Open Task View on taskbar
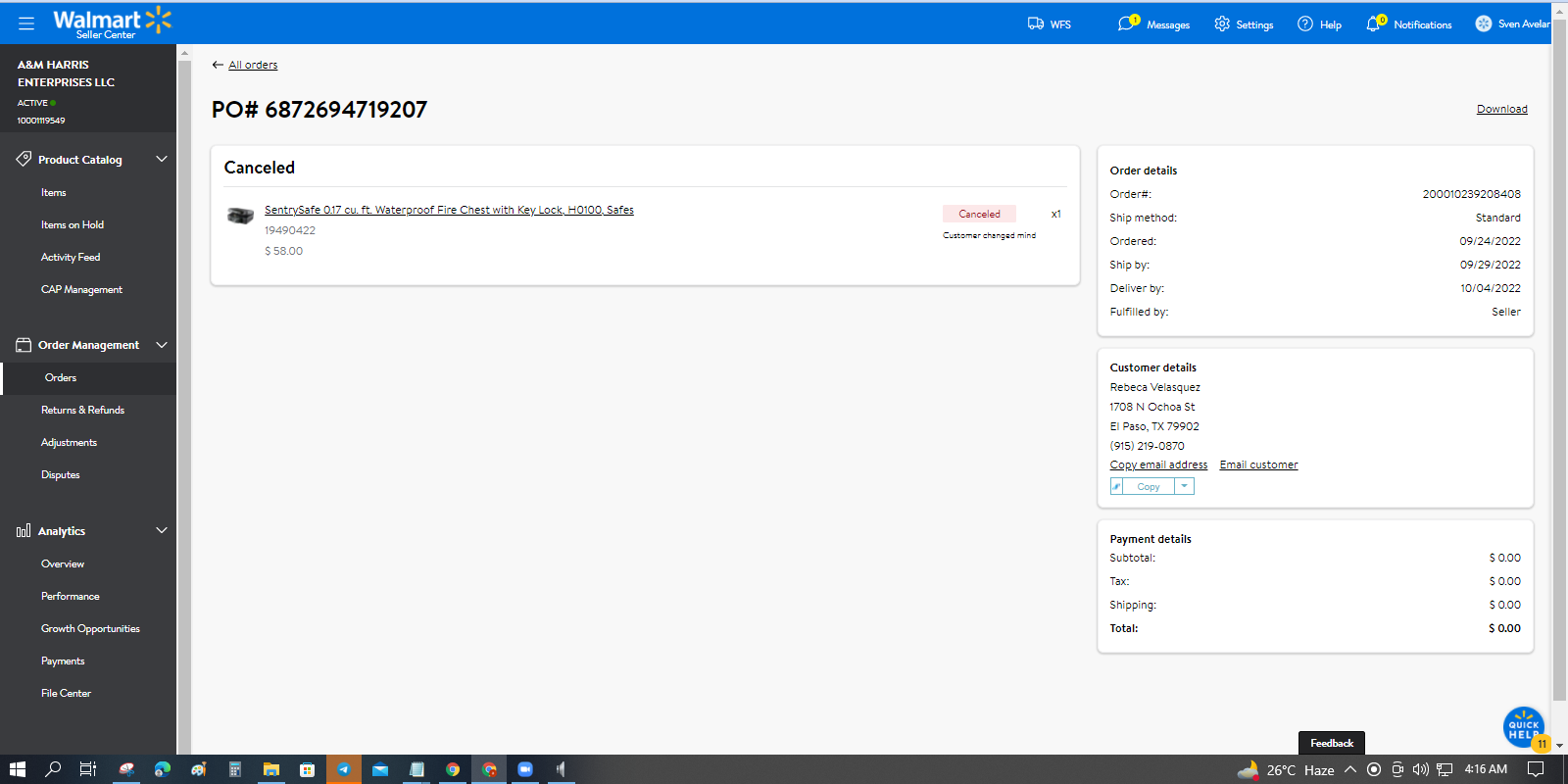Viewport: 1568px width, 784px height. click(x=87, y=769)
